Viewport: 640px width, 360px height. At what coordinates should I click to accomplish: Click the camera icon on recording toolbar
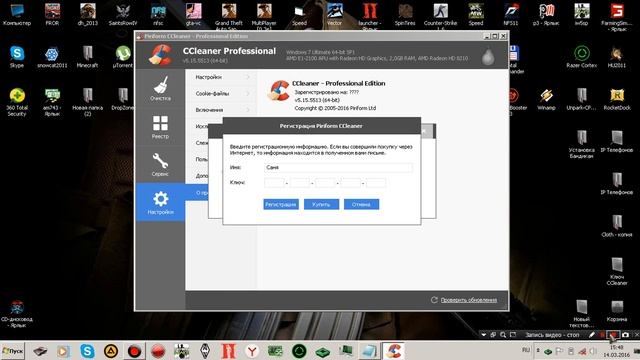(625, 335)
